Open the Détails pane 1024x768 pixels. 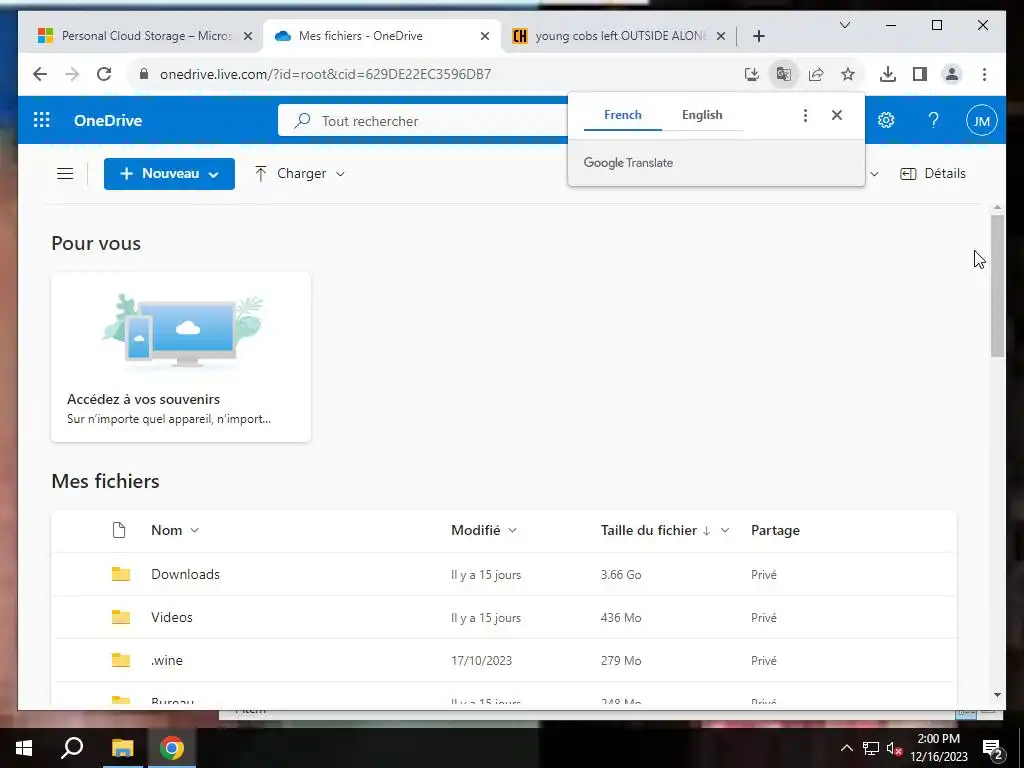(933, 174)
